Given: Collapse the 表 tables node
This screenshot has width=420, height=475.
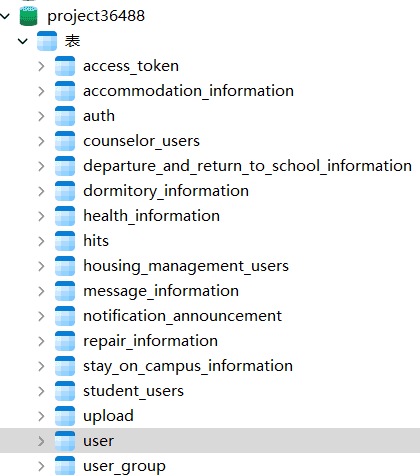Looking at the screenshot, I should click(x=23, y=41).
